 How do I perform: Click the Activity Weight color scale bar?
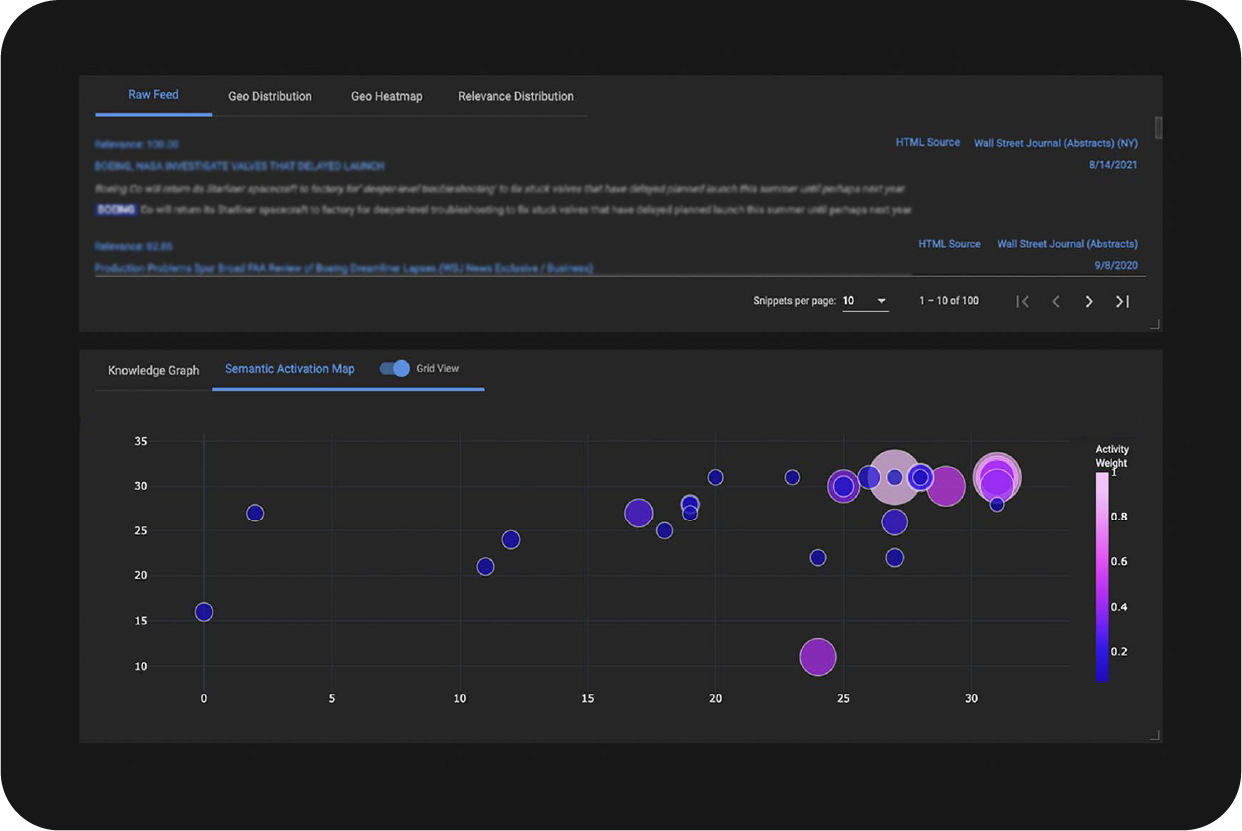1101,577
